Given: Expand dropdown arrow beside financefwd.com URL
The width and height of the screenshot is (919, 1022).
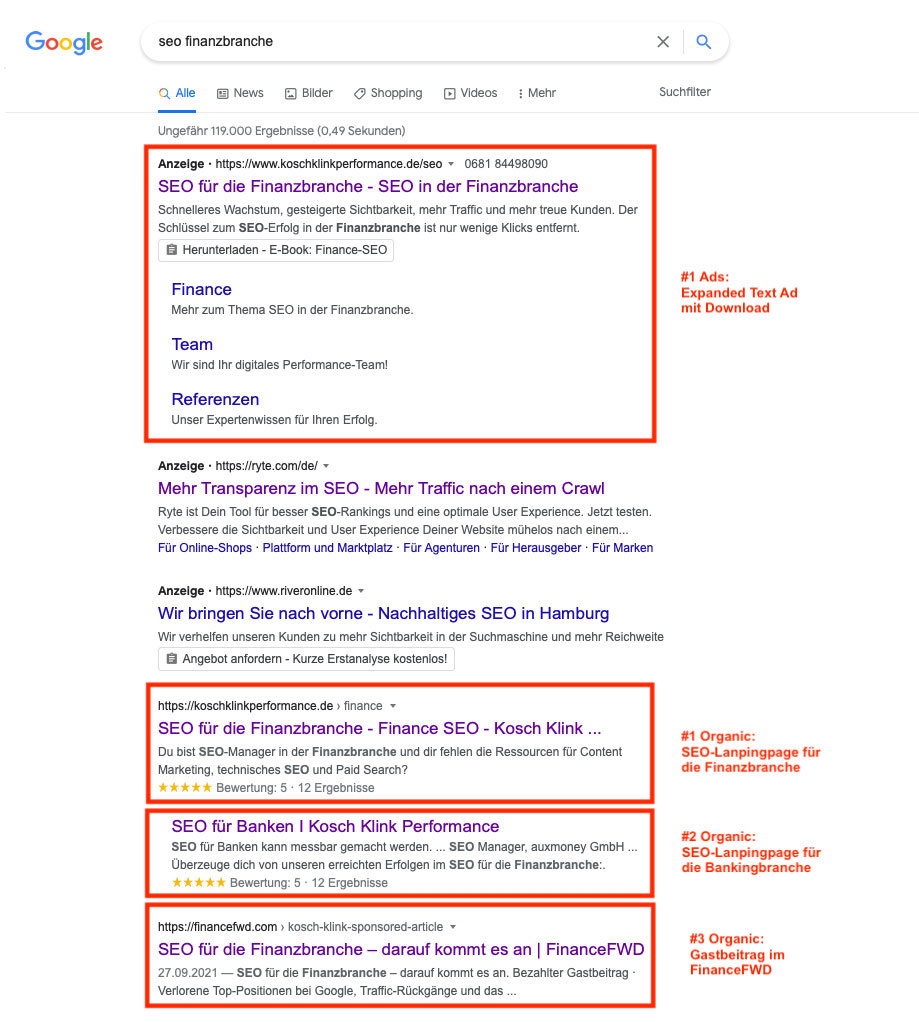Looking at the screenshot, I should tap(453, 927).
